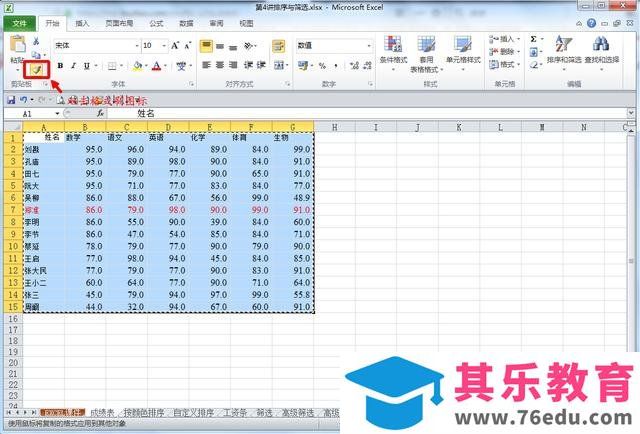640x434 pixels.
Task: Apply the red Font Color letter A
Action: coord(156,65)
